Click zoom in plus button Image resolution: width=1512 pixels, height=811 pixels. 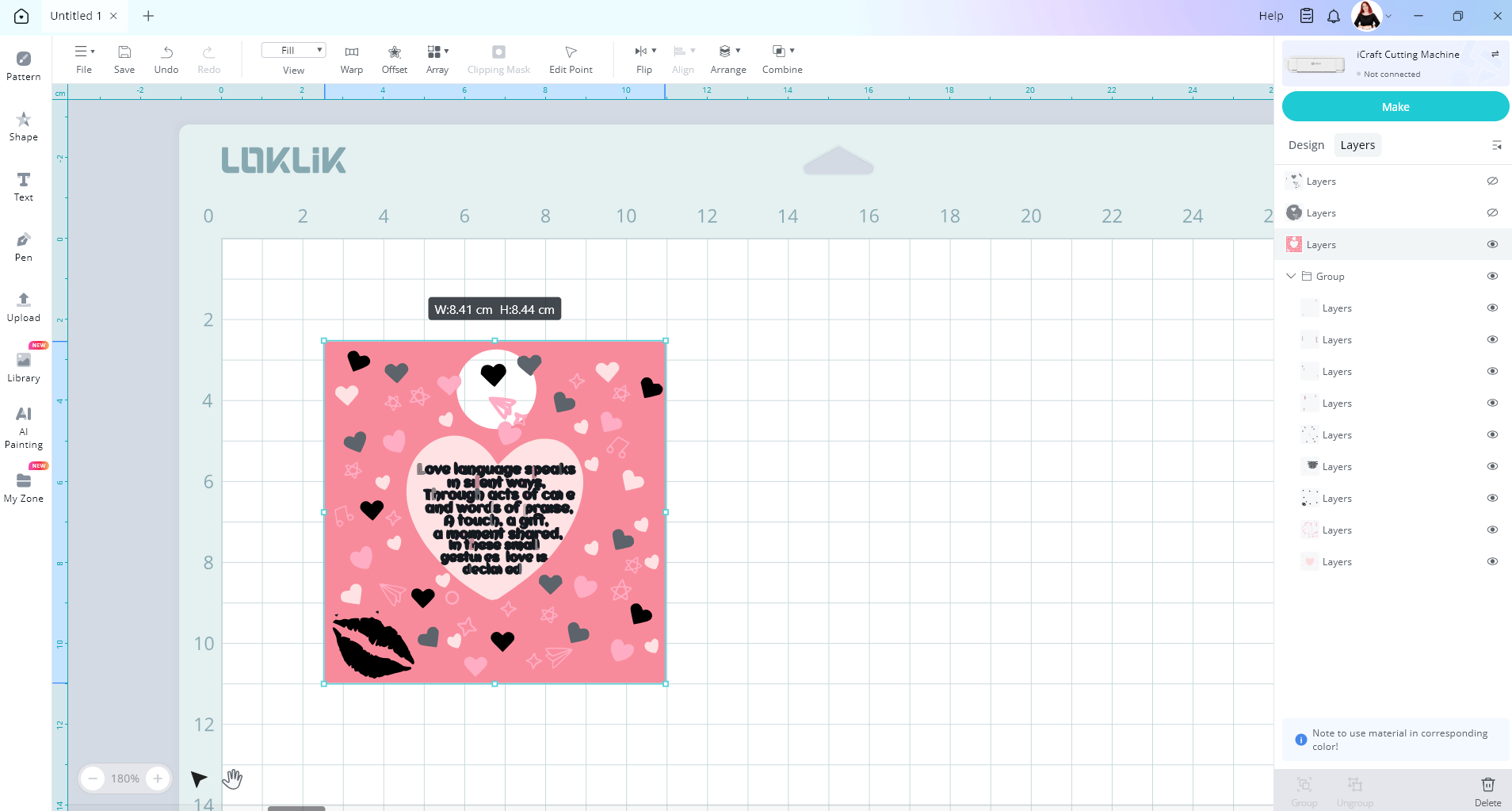click(158, 778)
